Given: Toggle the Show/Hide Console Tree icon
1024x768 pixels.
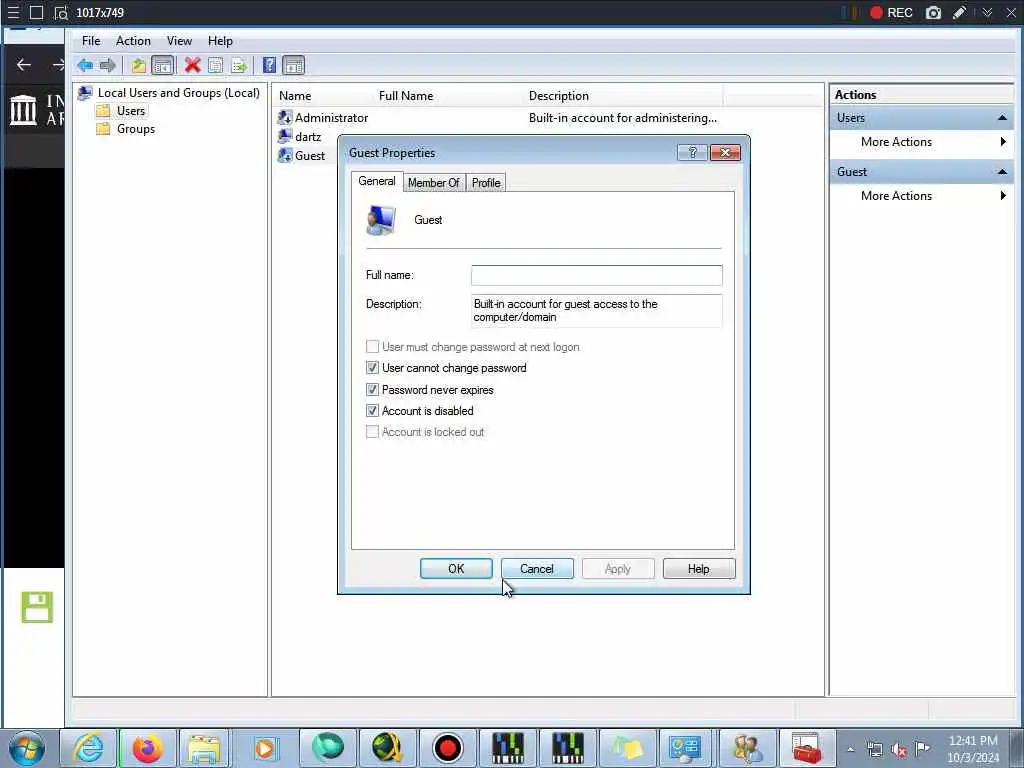Looking at the screenshot, I should tap(163, 65).
